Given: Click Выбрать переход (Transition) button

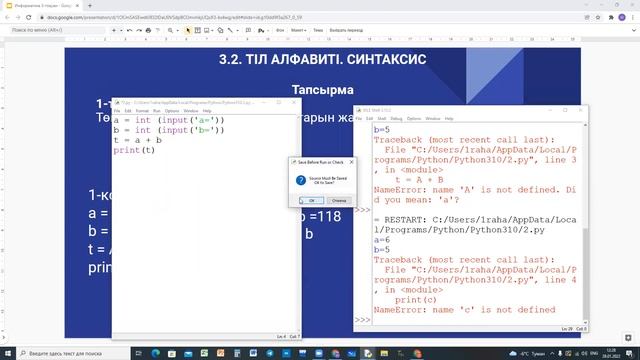Looking at the screenshot, I should [346, 30].
